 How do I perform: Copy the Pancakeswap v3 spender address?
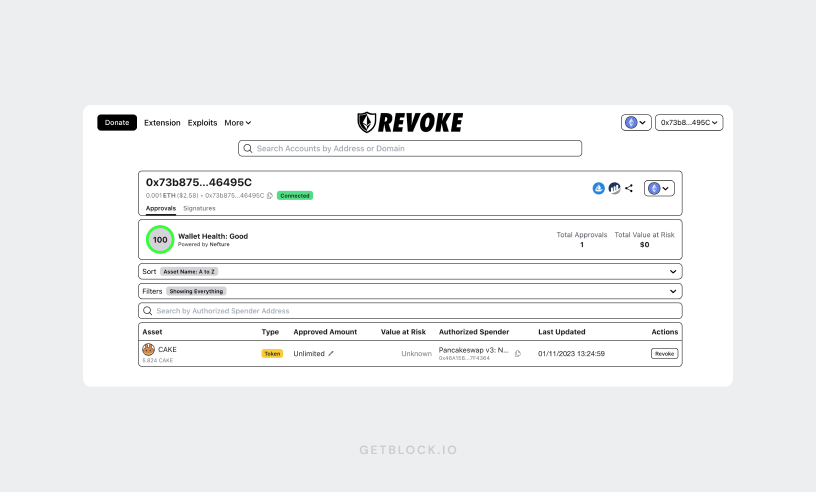(518, 354)
